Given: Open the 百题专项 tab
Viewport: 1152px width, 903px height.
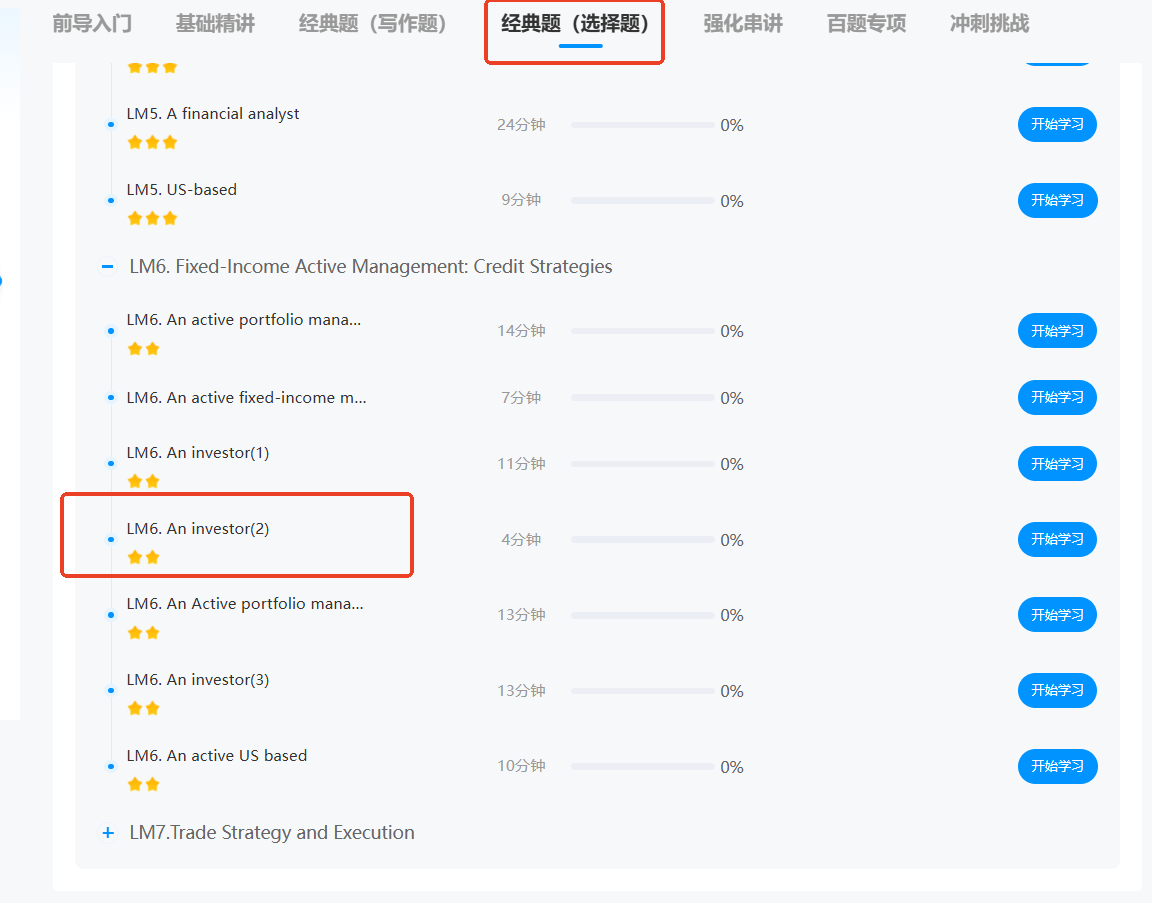Looking at the screenshot, I should [x=866, y=24].
